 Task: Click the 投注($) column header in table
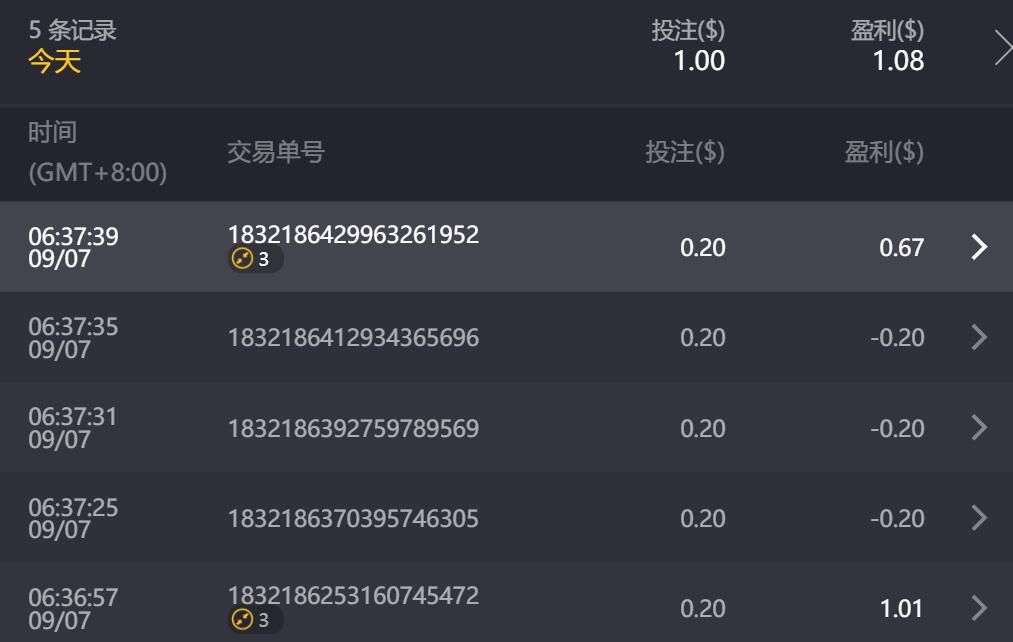coord(685,152)
